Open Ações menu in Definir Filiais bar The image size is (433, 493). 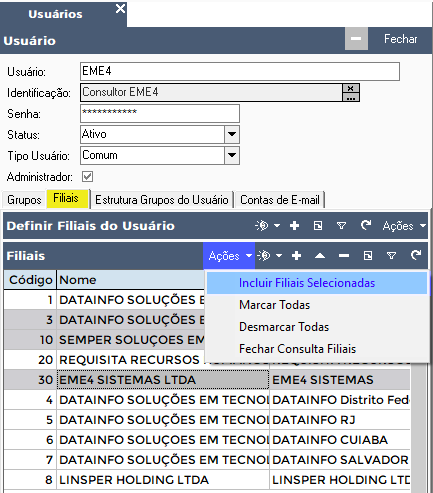coord(404,226)
